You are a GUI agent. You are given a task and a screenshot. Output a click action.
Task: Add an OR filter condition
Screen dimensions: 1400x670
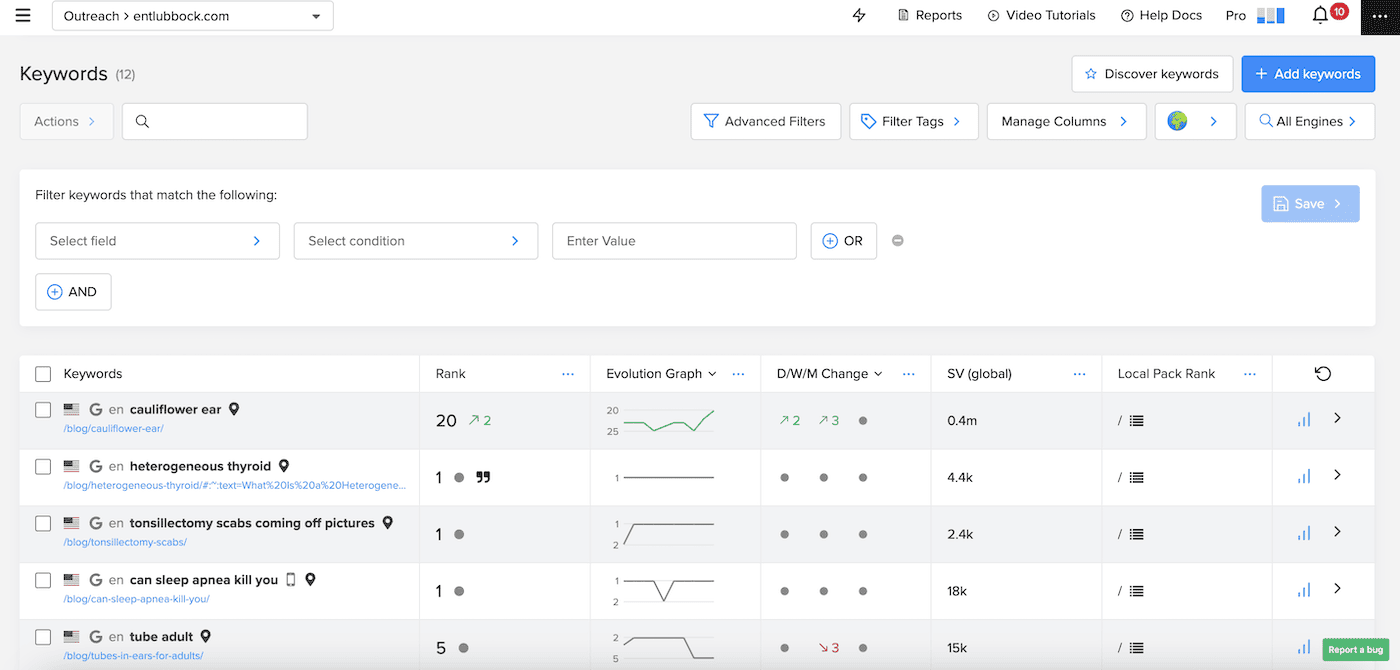[843, 241]
